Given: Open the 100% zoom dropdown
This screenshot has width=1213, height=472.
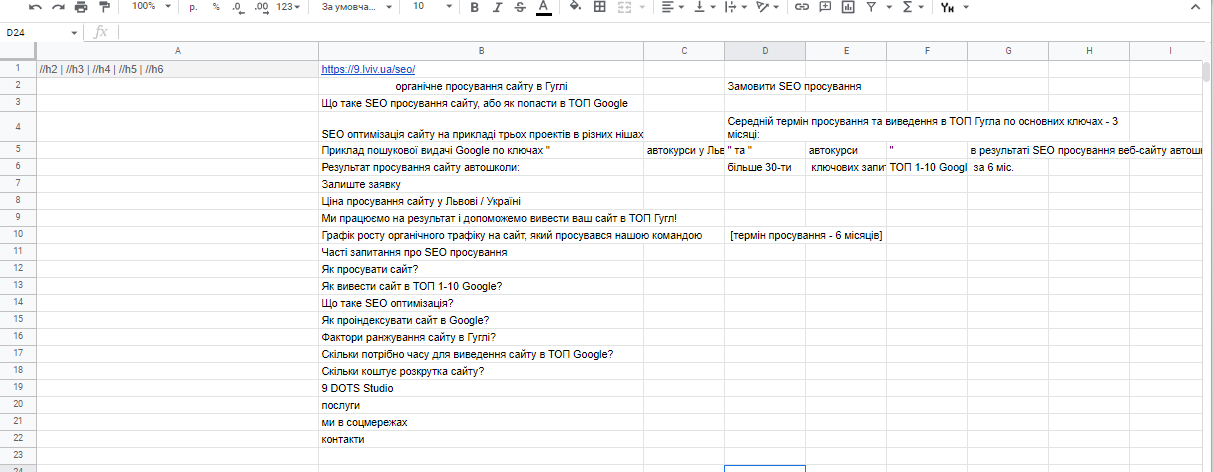Looking at the screenshot, I should click(152, 7).
